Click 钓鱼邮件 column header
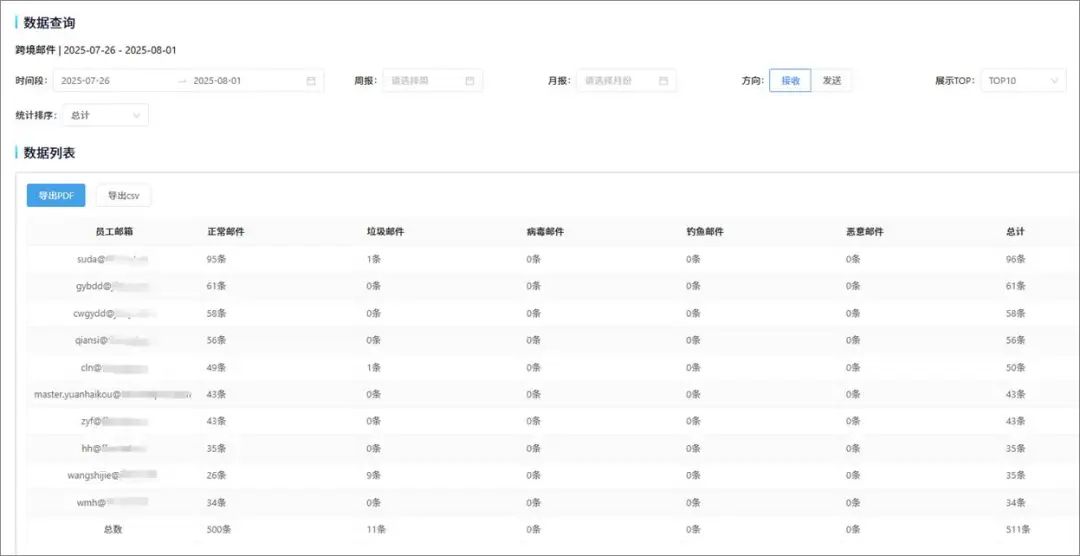Viewport: 1080px width, 556px height. pos(705,232)
